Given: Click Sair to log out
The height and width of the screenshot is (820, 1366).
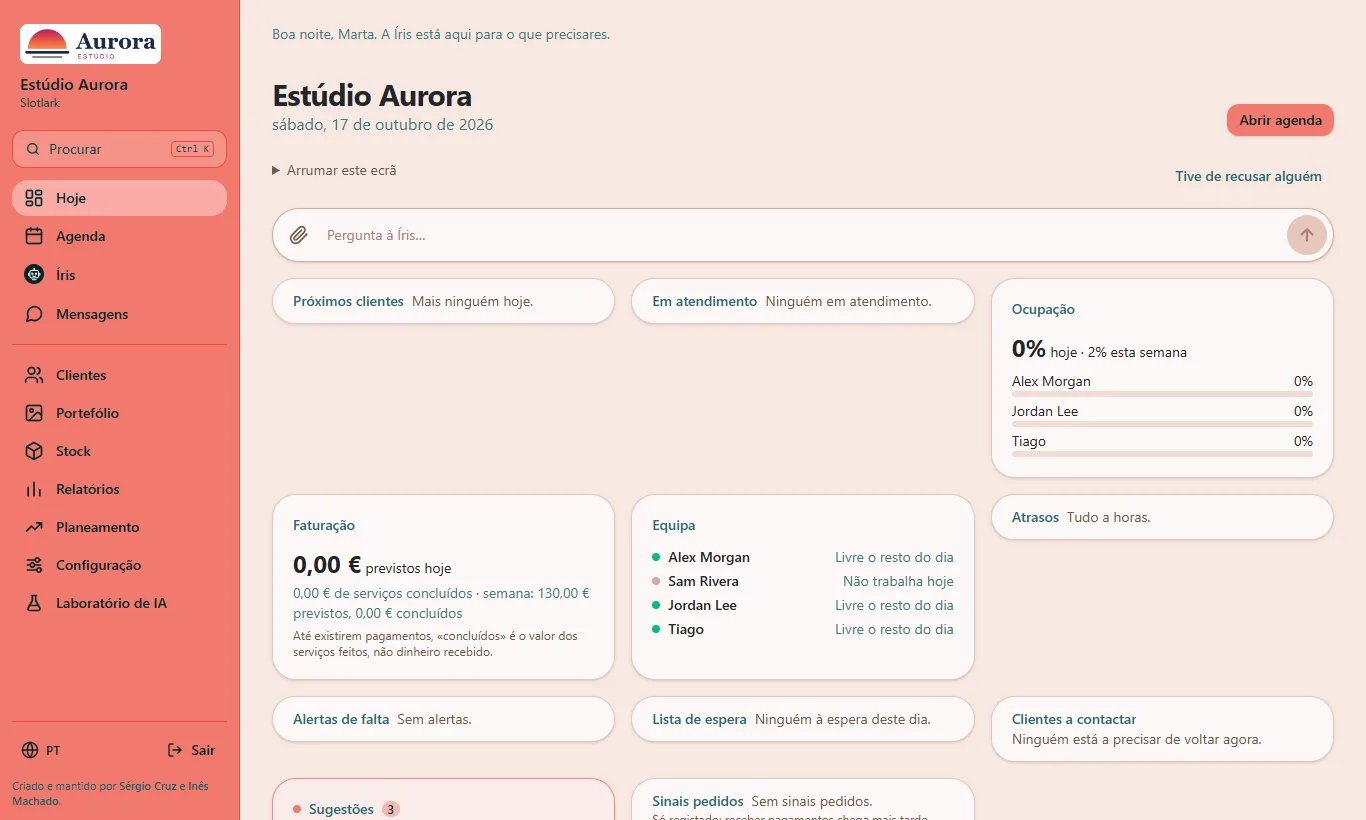Looking at the screenshot, I should click(191, 750).
